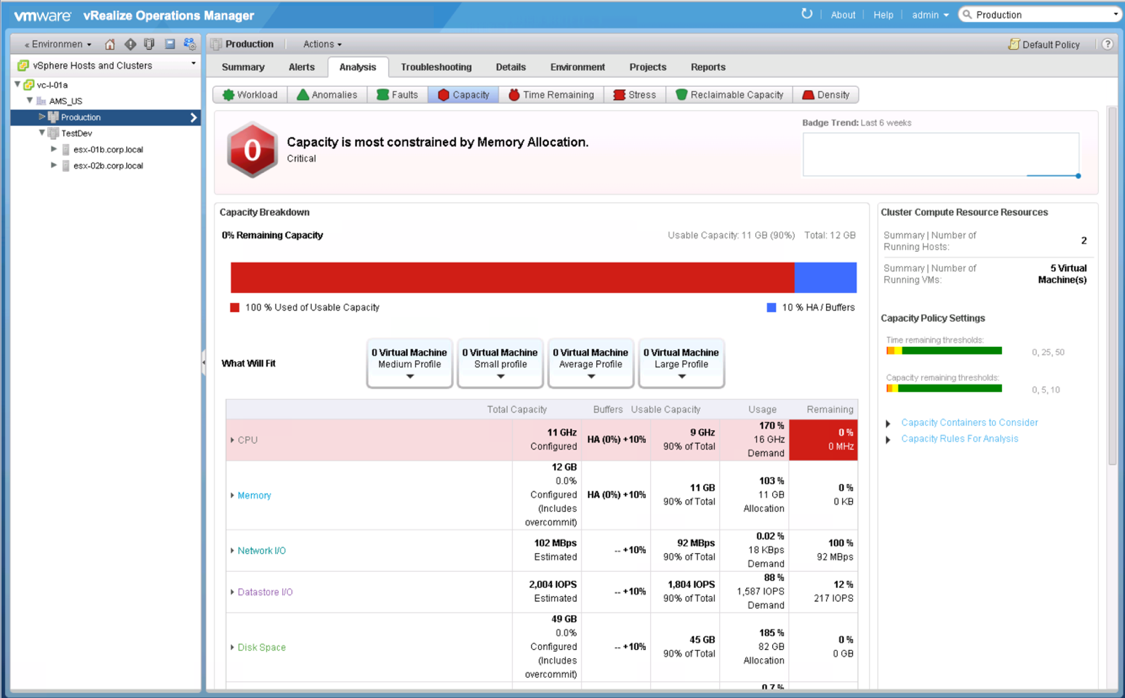Click the Memory resource link
1125x698 pixels.
254,496
